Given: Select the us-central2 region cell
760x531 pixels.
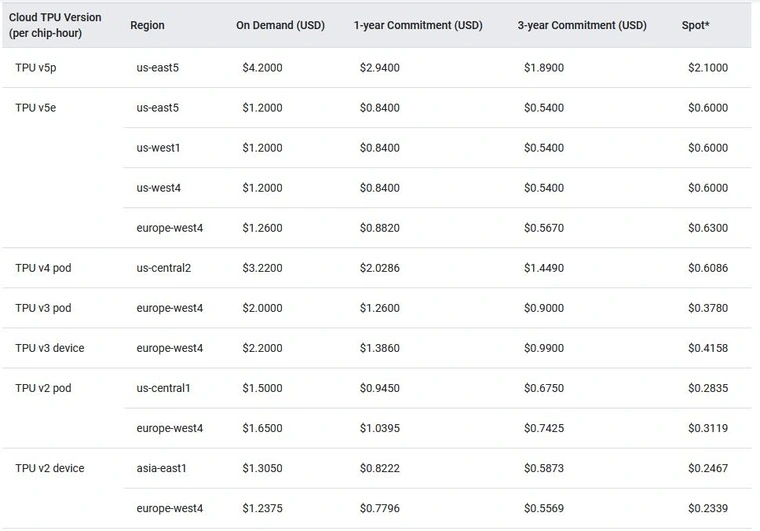Looking at the screenshot, I should [164, 268].
